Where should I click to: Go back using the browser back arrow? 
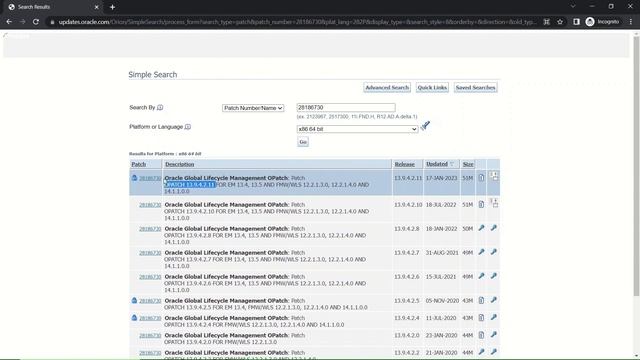coord(9,22)
